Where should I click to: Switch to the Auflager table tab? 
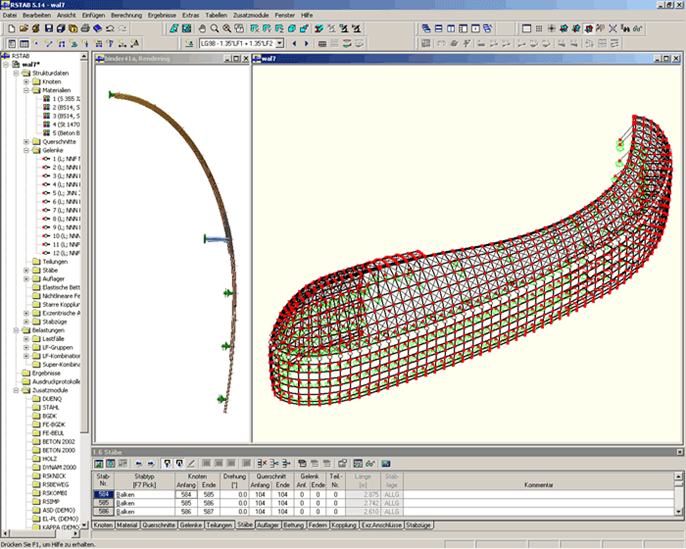click(268, 525)
